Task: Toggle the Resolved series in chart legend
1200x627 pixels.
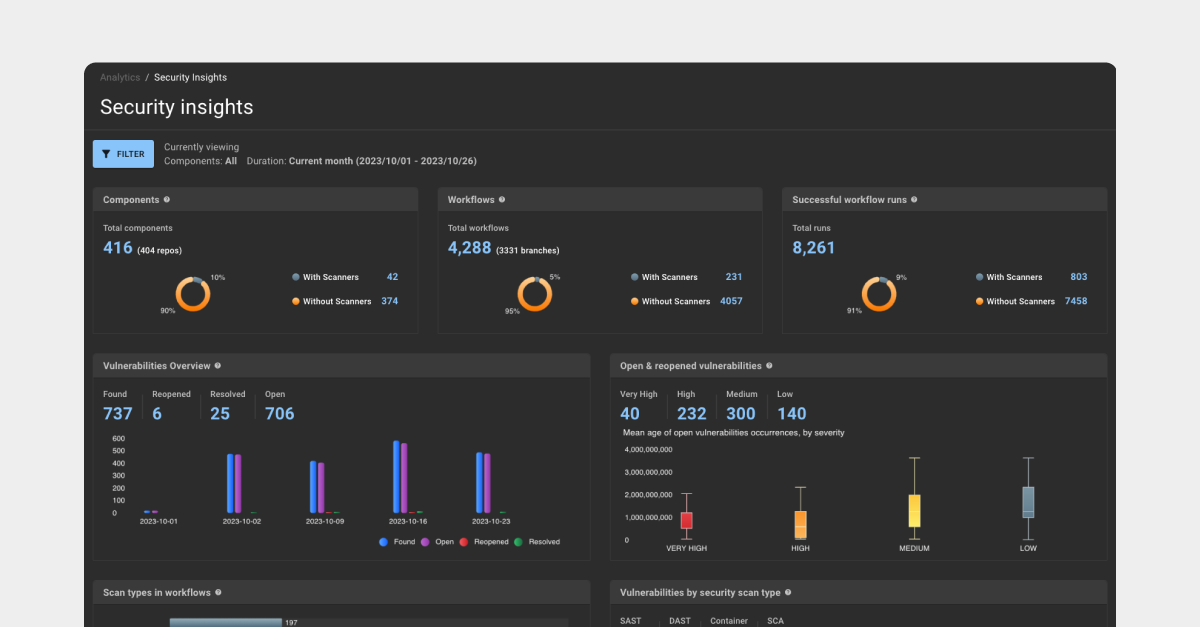Action: (x=537, y=541)
